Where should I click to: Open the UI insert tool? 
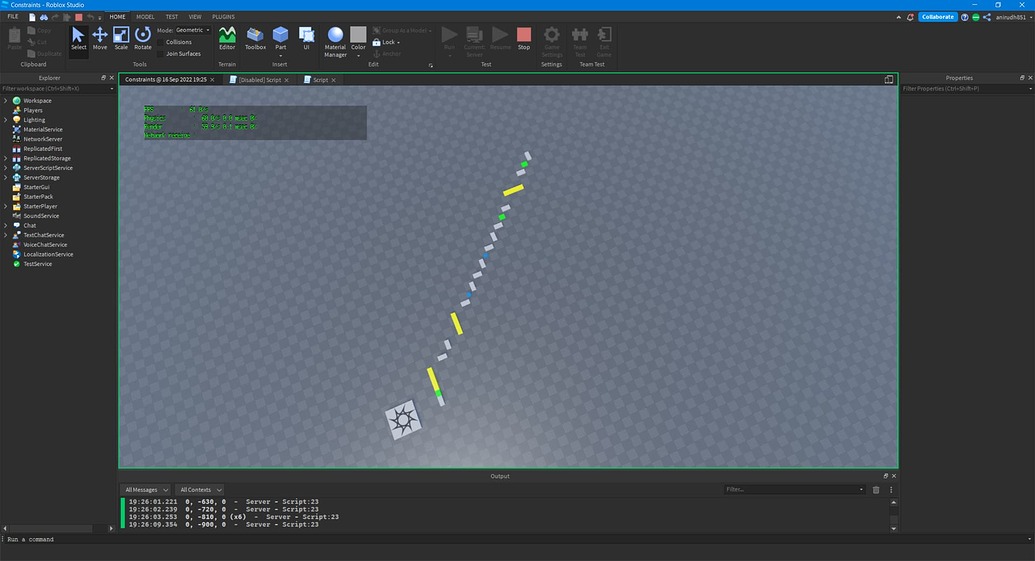(x=306, y=38)
